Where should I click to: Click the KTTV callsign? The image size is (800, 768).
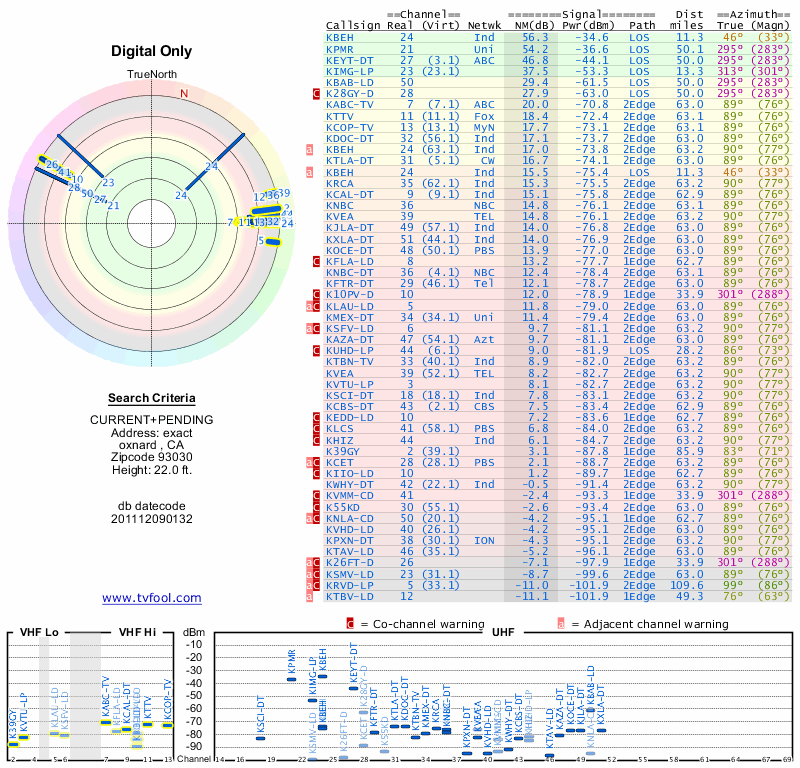tap(340, 116)
